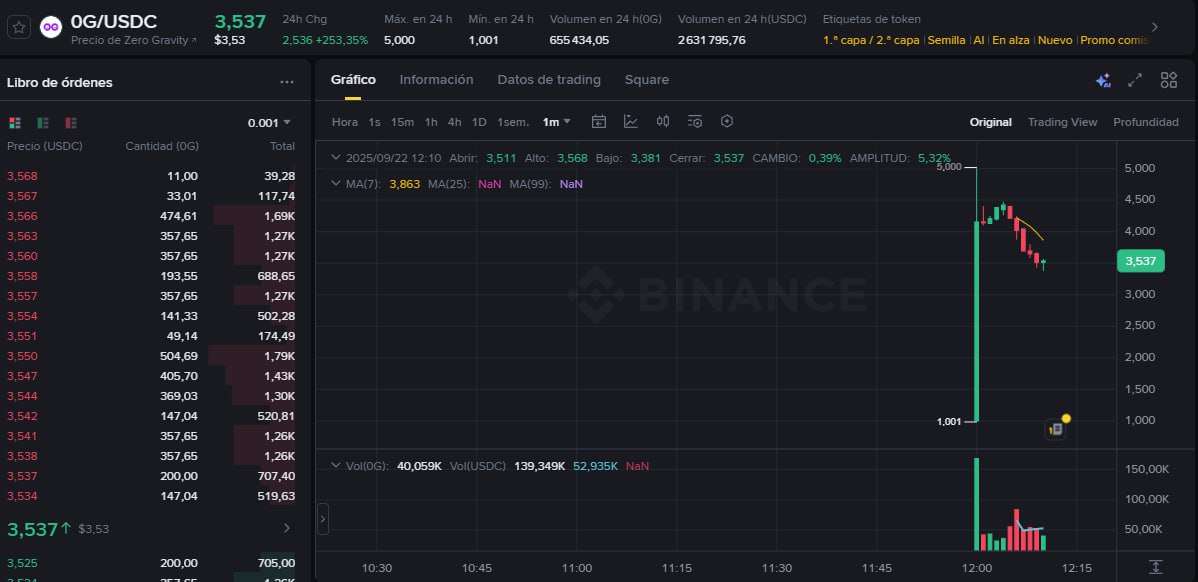Collapse the candle OHLC info row

tap(335, 158)
